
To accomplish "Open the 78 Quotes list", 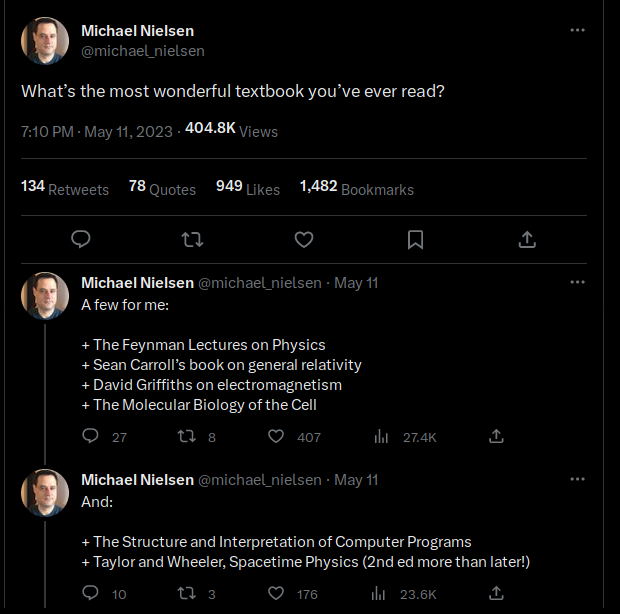I will (x=162, y=188).
